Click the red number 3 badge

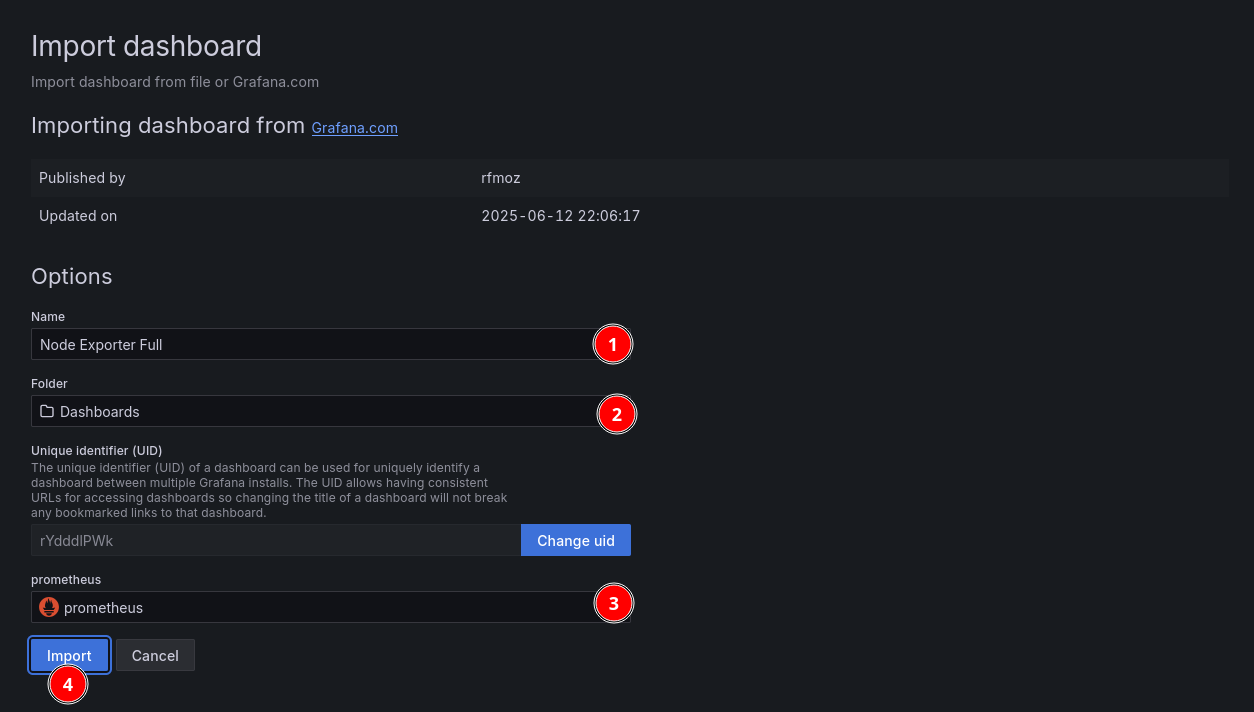pos(614,603)
